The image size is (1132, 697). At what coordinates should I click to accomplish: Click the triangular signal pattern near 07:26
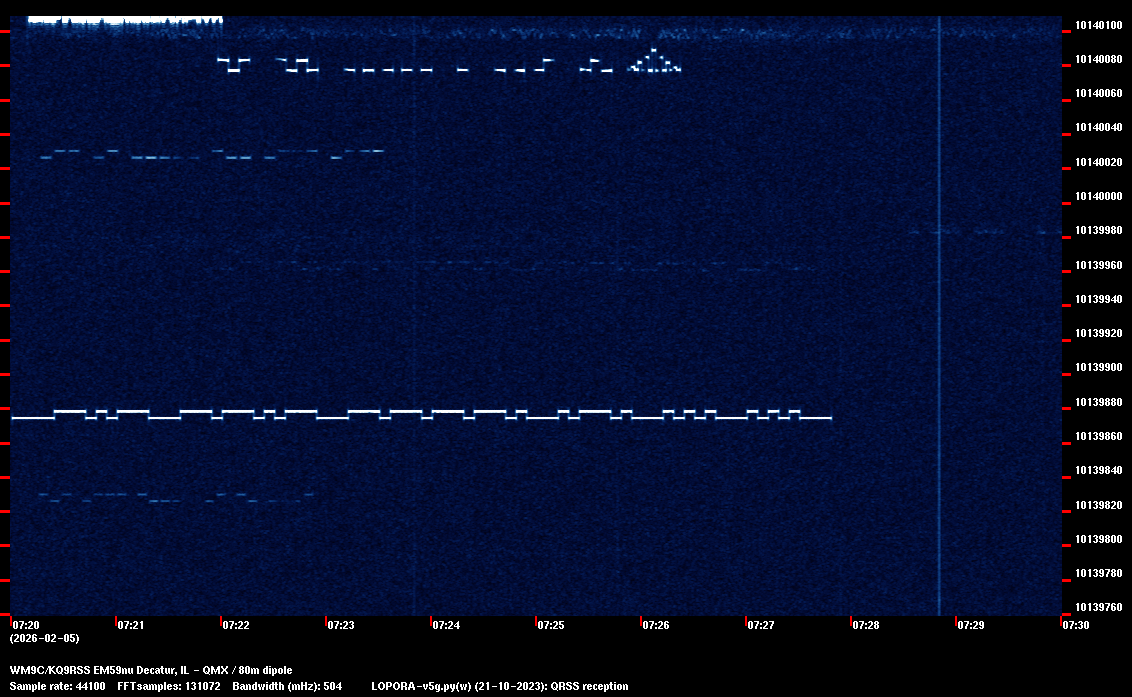pos(655,62)
